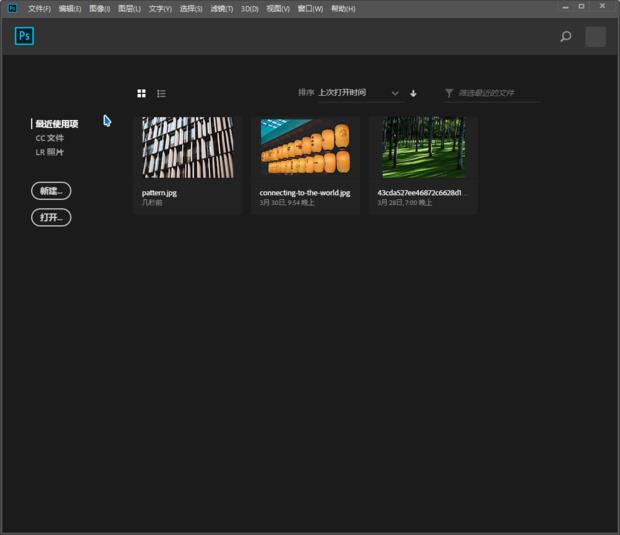Click the Photoshop Ps home logo

(25, 37)
